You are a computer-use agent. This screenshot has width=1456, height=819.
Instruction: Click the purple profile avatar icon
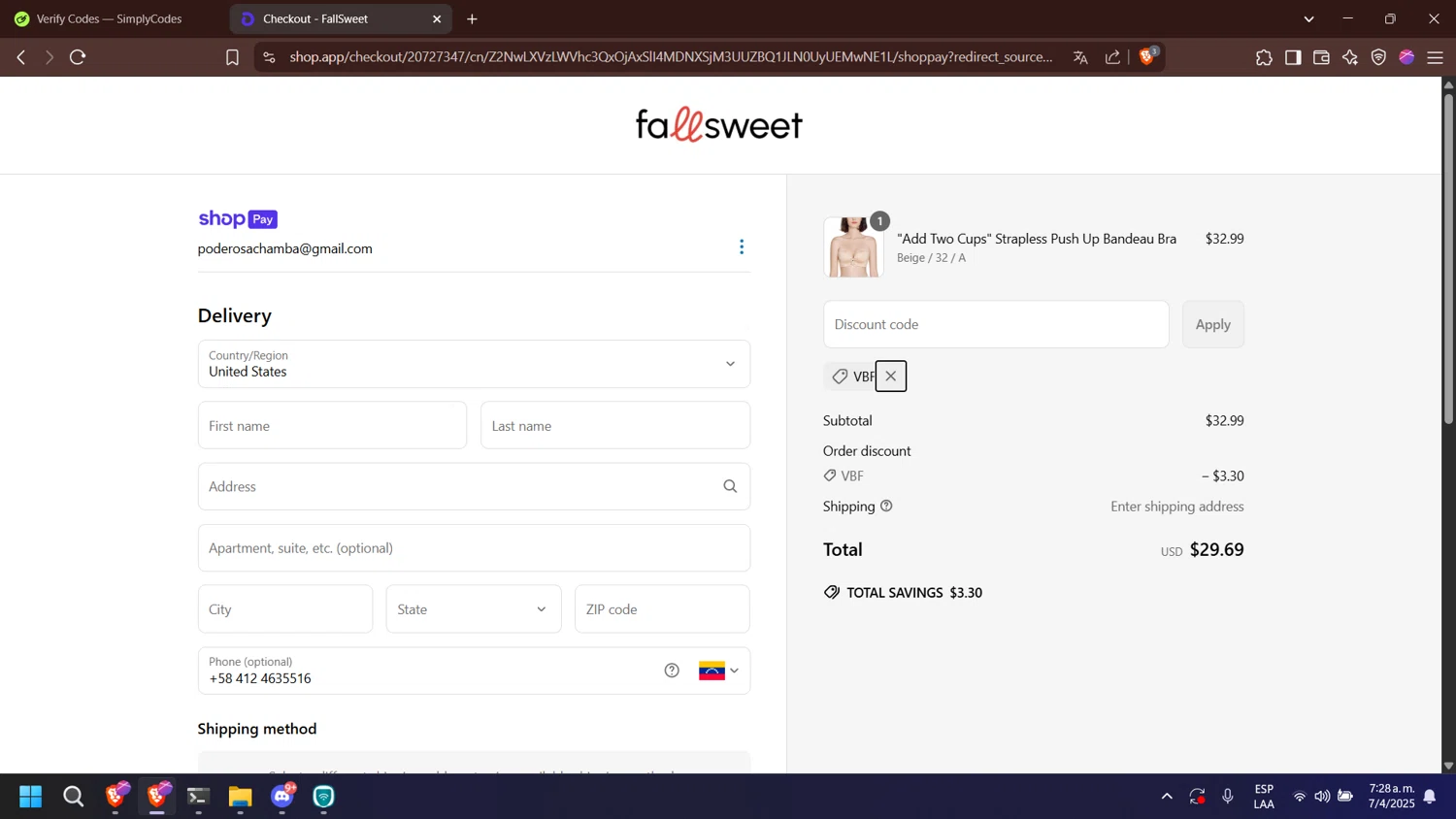[x=1406, y=57]
